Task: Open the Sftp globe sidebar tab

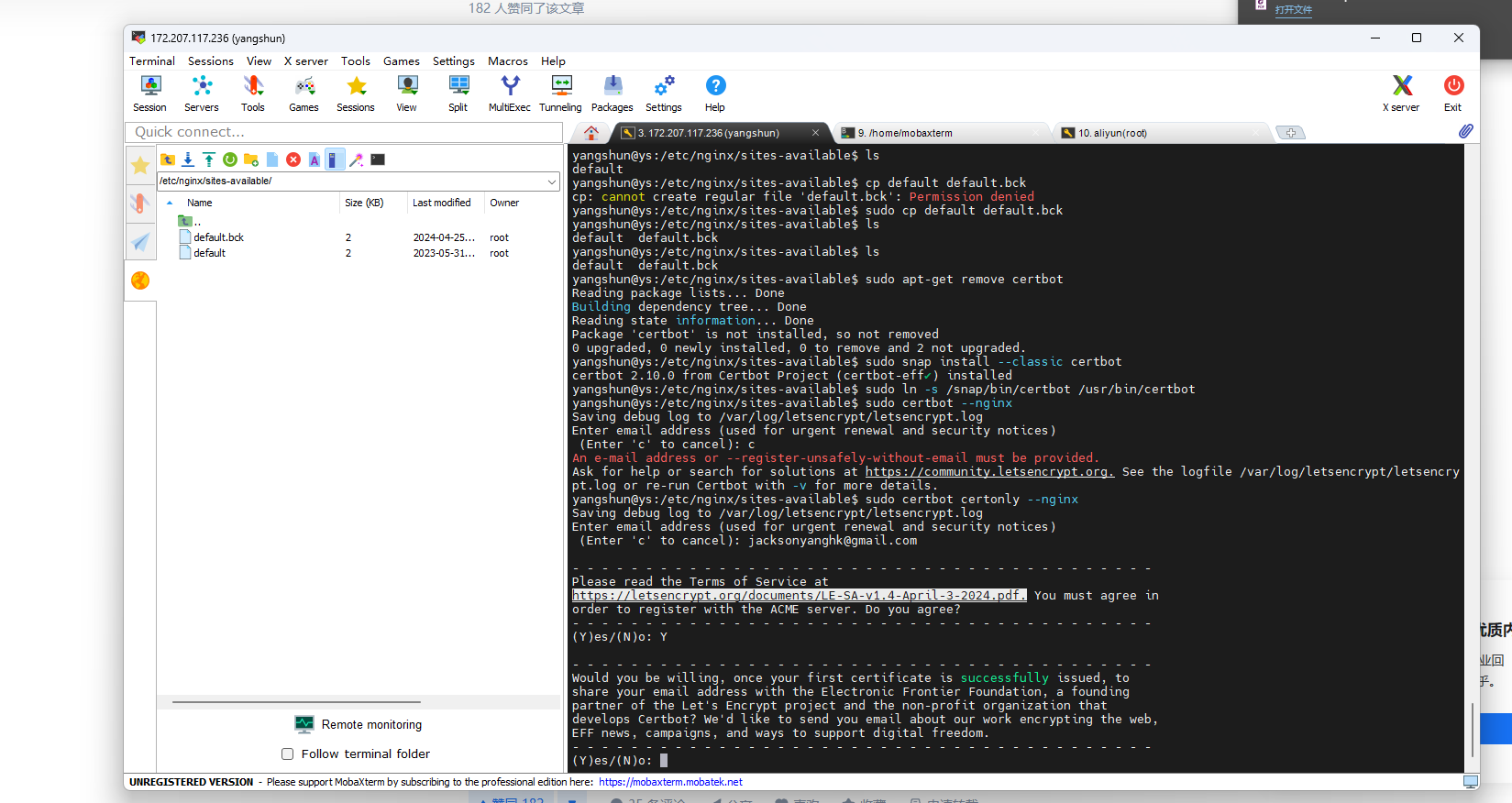Action: coord(140,280)
